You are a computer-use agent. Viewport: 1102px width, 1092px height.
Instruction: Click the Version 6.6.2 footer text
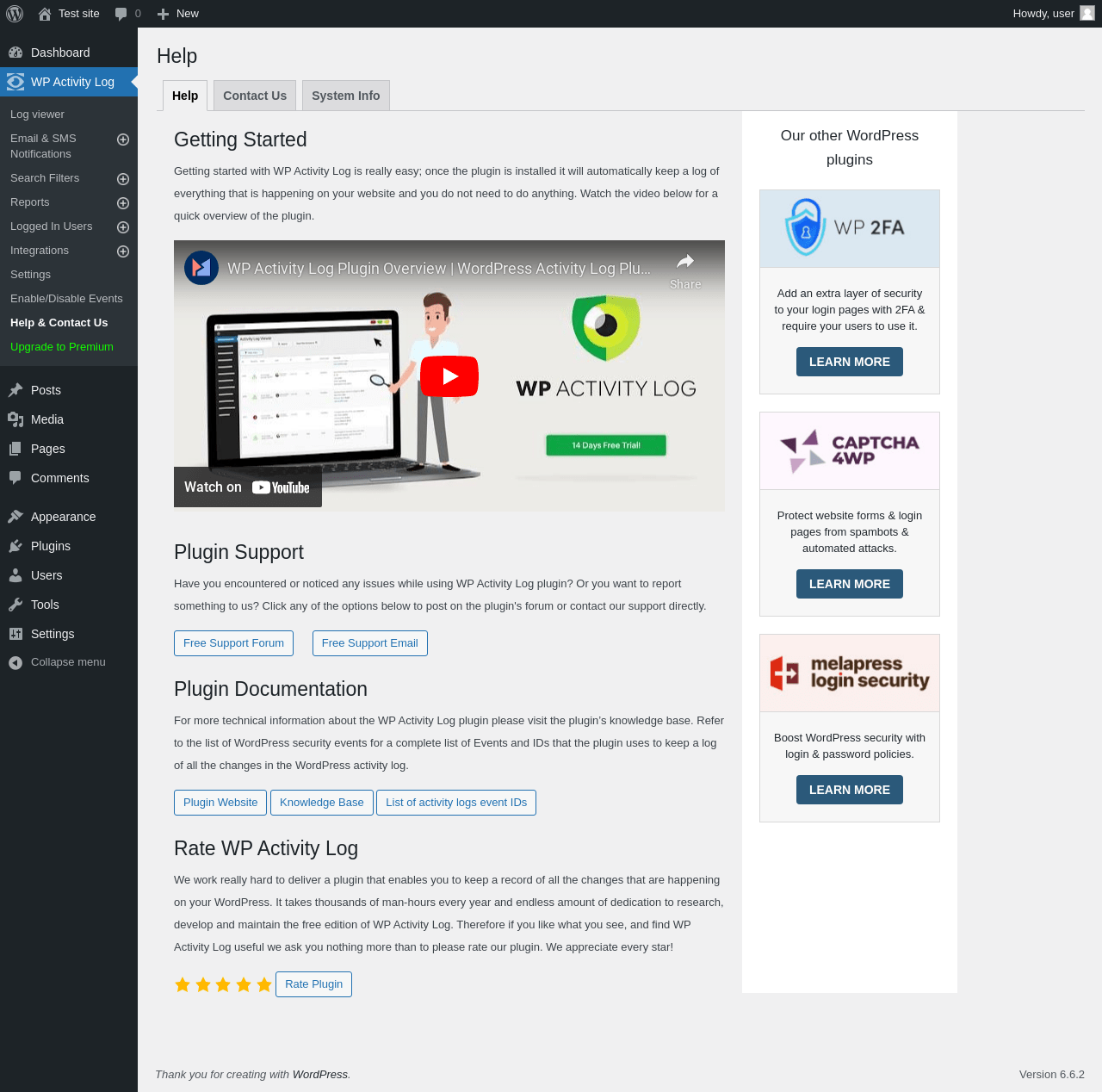[x=1052, y=1075]
